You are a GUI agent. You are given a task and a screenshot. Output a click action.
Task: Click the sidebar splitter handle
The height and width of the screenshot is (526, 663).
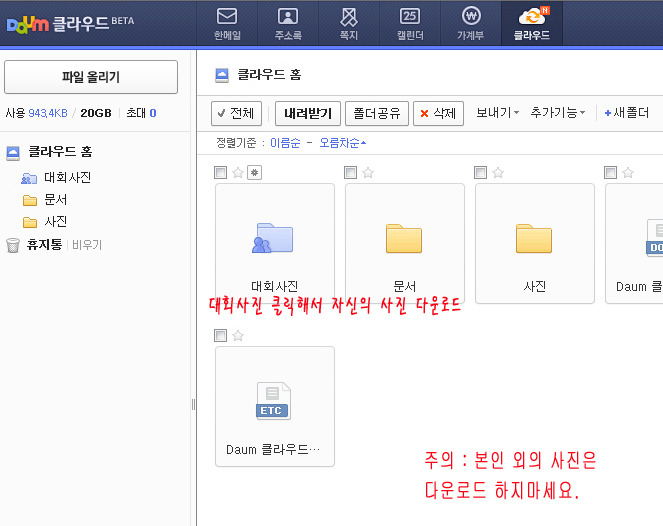194,405
